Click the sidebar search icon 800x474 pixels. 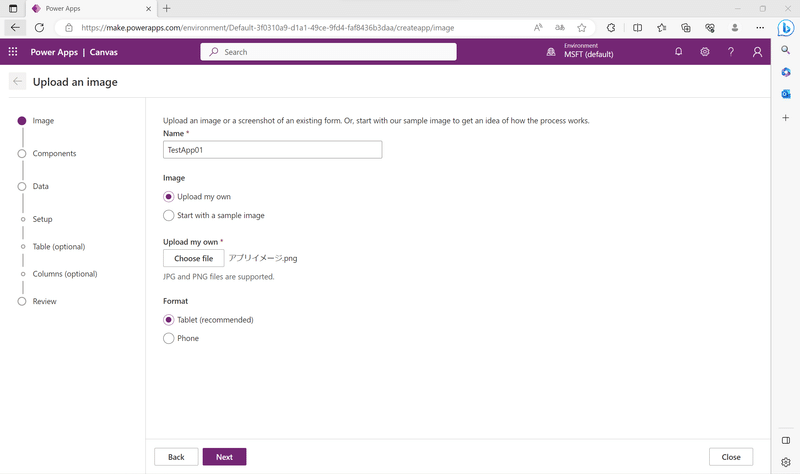coord(786,50)
